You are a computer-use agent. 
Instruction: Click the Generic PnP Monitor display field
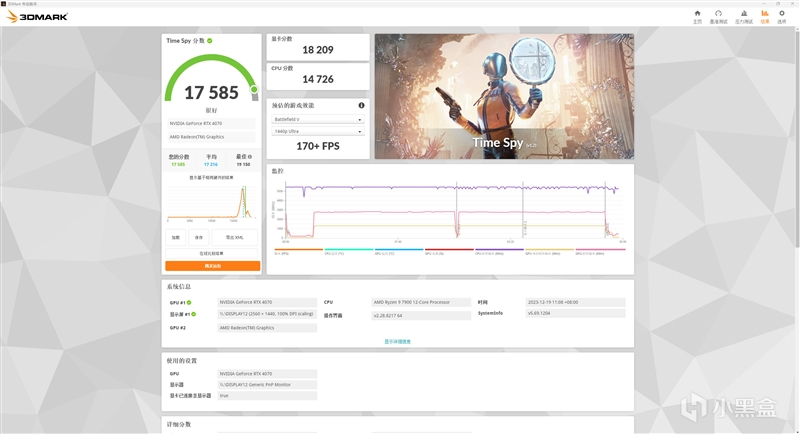click(267, 385)
